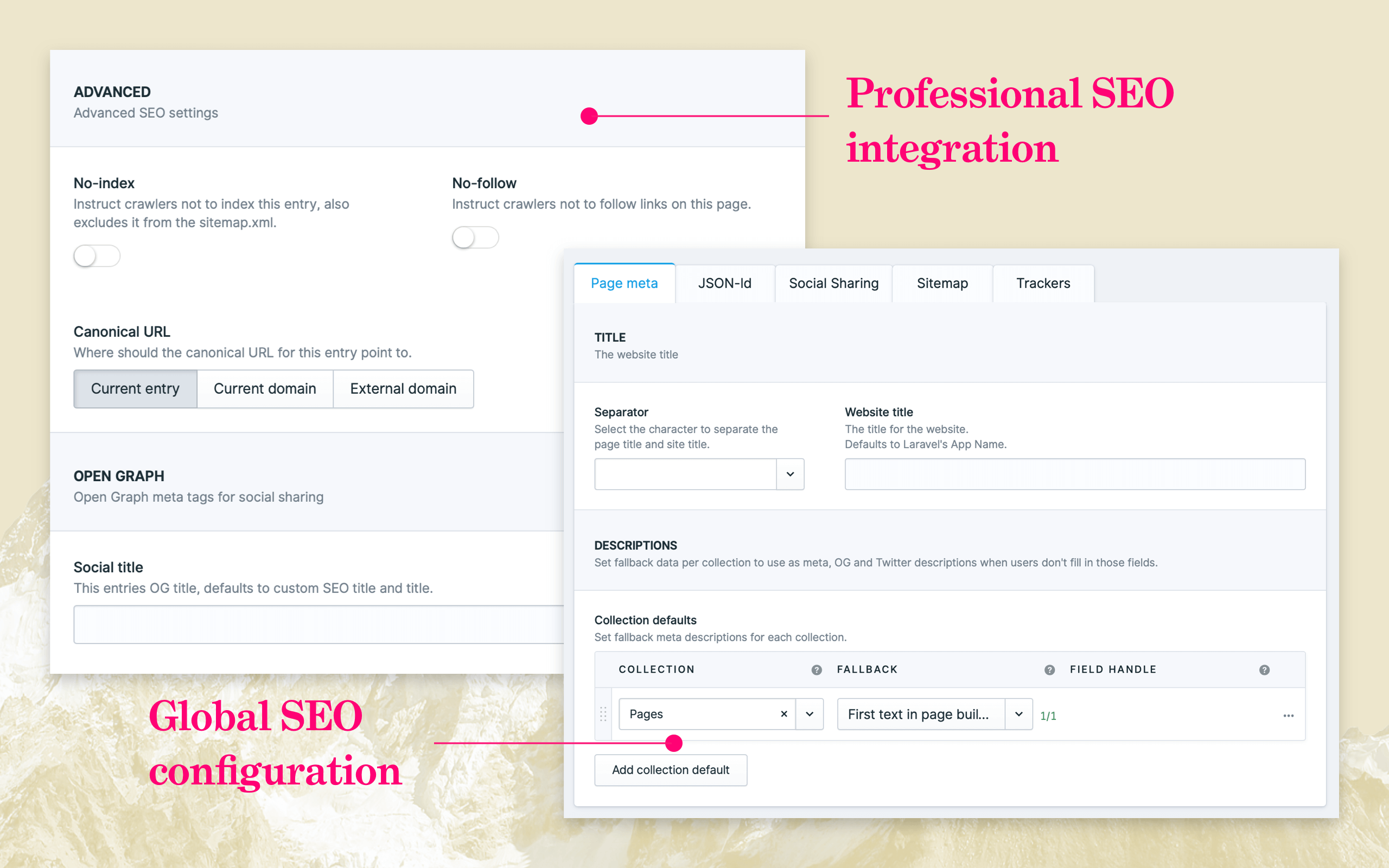Go to the Trackers tab
The height and width of the screenshot is (868, 1389).
pyautogui.click(x=1043, y=283)
